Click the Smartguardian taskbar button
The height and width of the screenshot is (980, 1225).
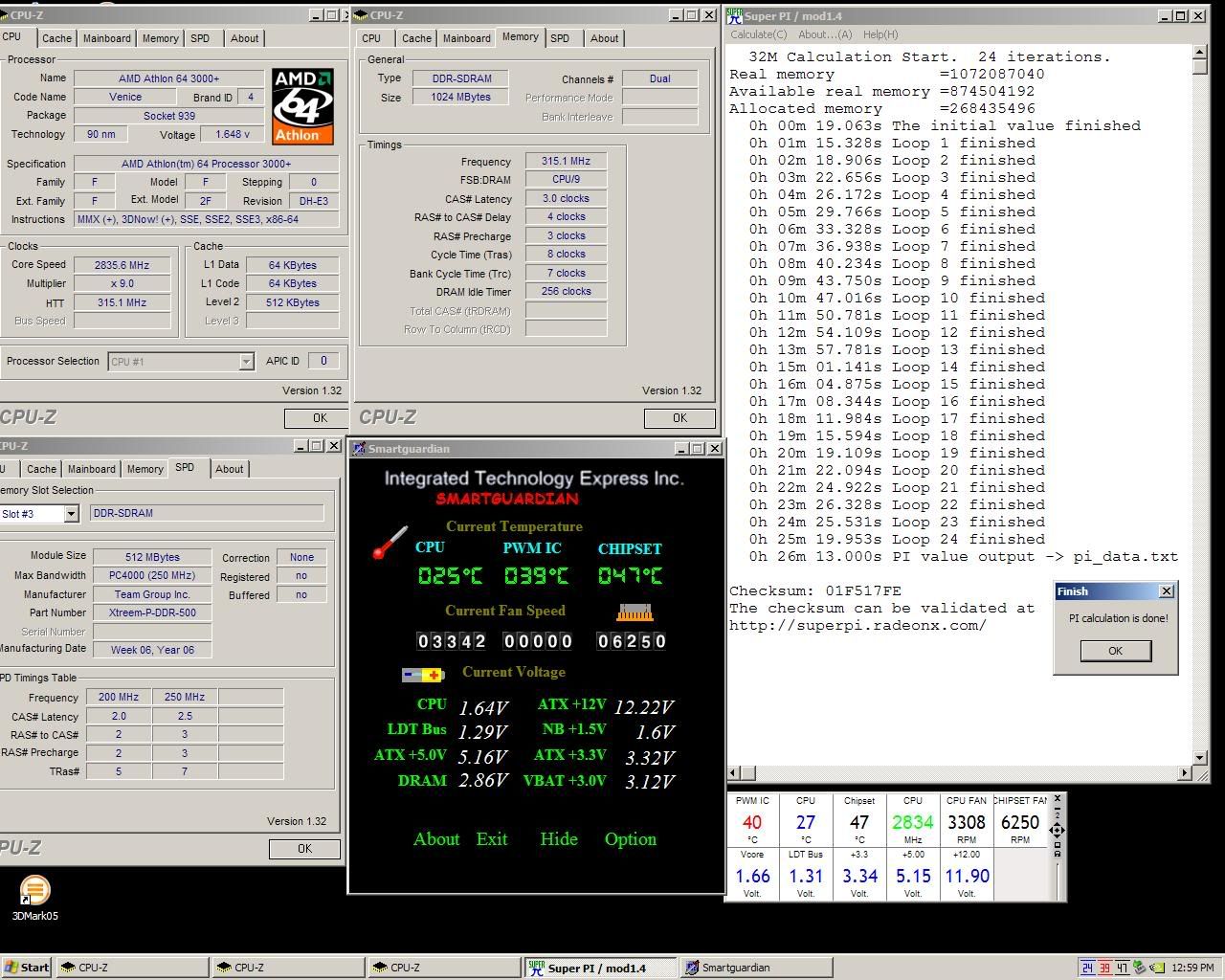click(x=756, y=968)
